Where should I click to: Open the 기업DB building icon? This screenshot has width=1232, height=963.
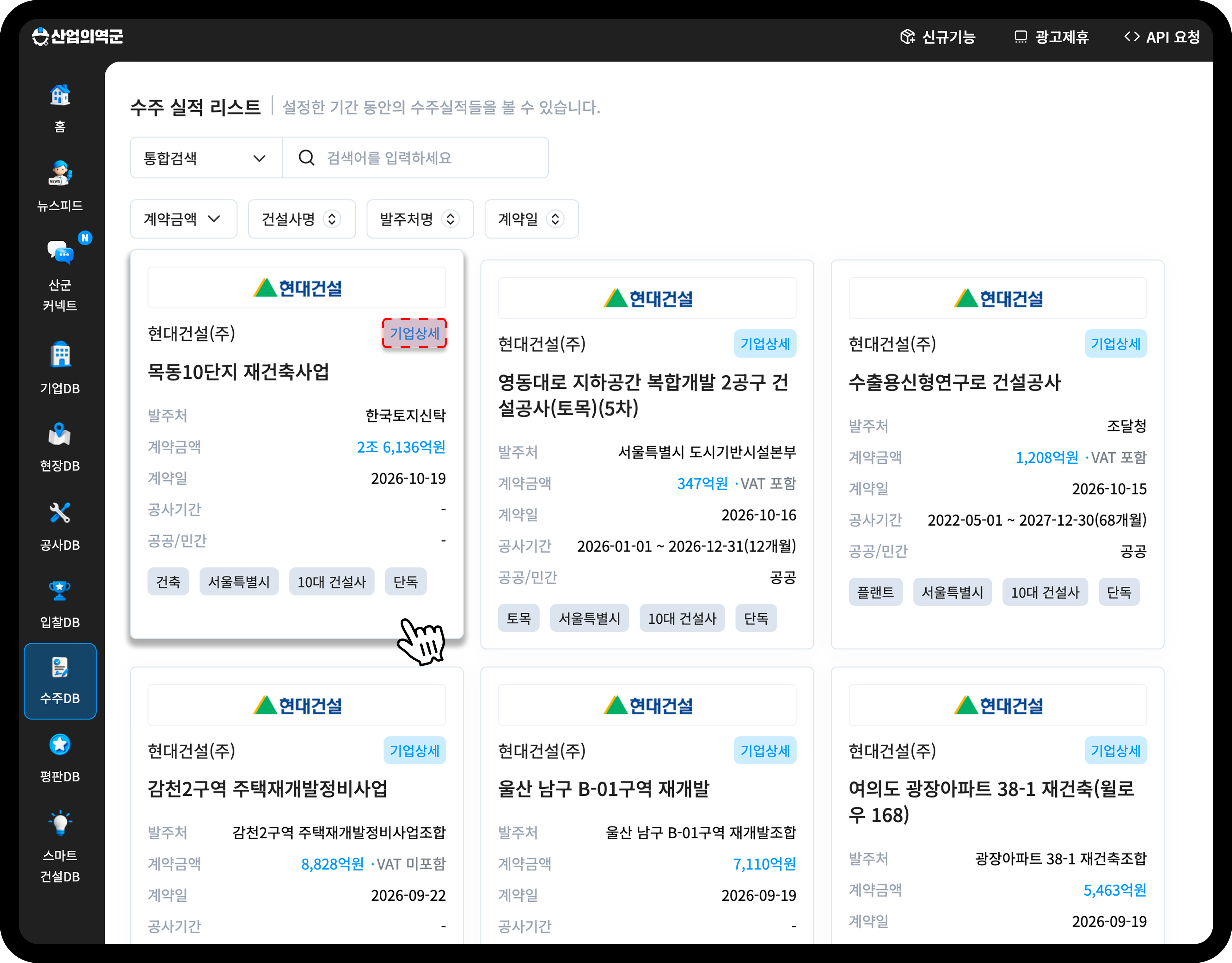pos(60,355)
